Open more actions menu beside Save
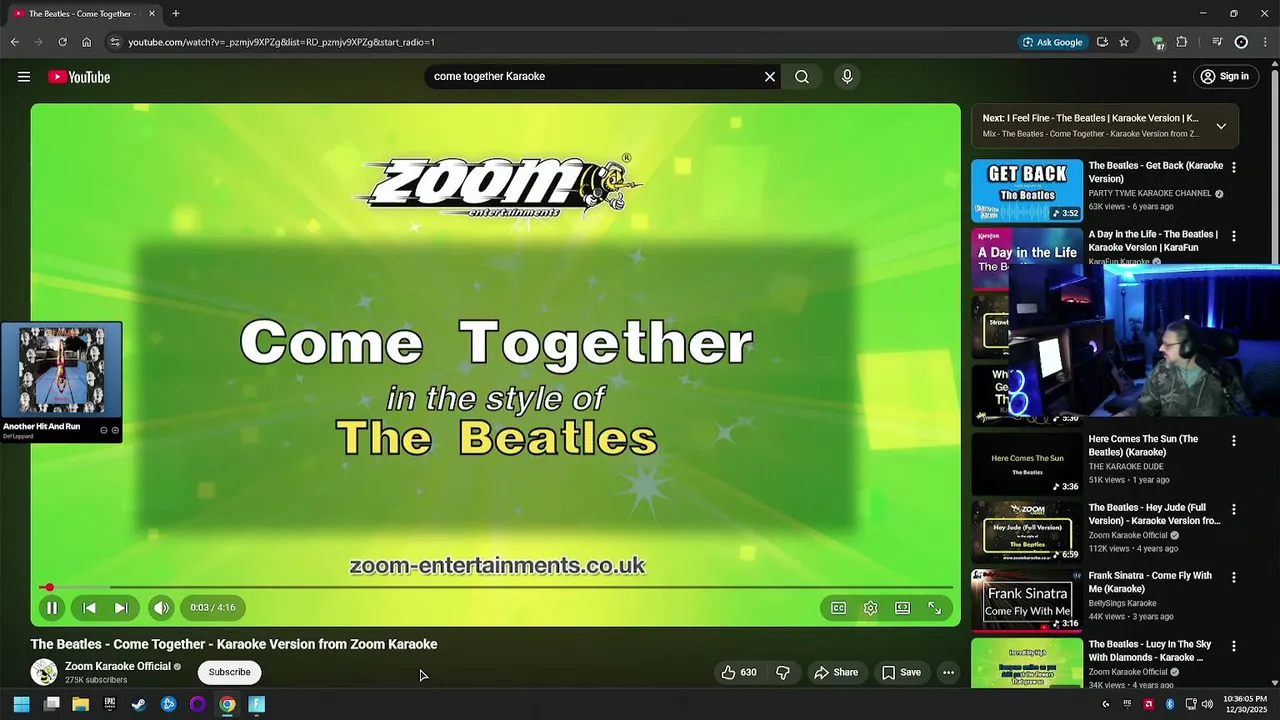Viewport: 1280px width, 720px height. [948, 672]
